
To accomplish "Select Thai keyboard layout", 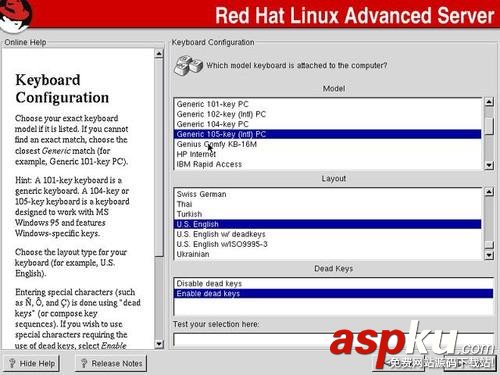I will pyautogui.click(x=327, y=204).
